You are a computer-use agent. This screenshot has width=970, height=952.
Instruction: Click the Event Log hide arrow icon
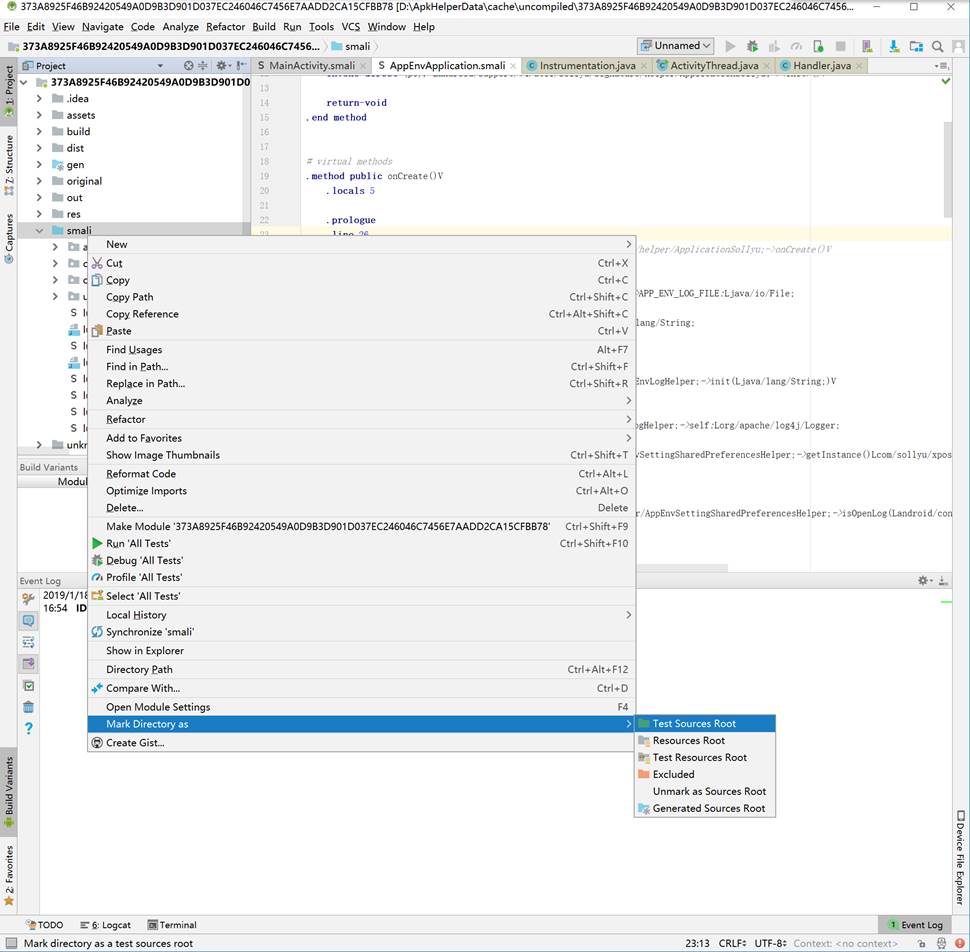(x=943, y=580)
